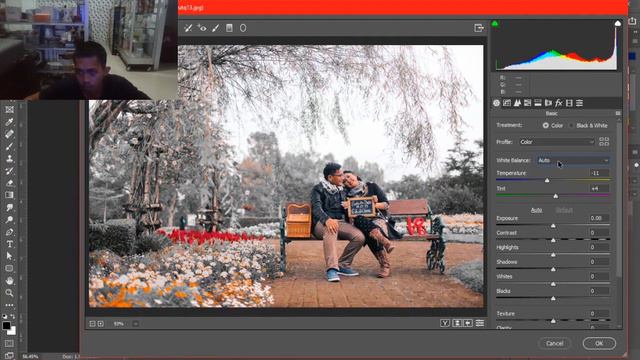Open the Profile dropdown
This screenshot has width=640, height=360.
coord(556,142)
